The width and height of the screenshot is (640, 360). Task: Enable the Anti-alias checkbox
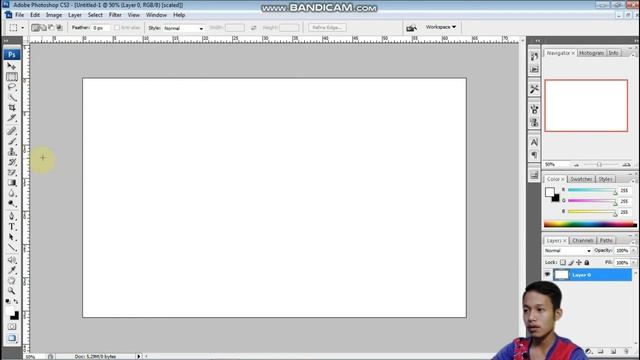(x=117, y=28)
